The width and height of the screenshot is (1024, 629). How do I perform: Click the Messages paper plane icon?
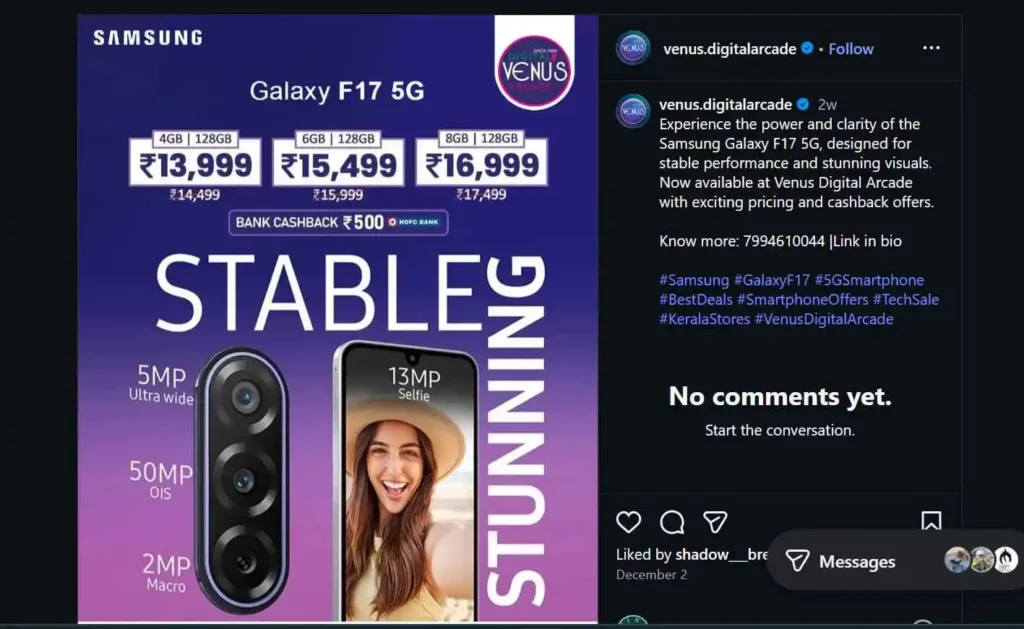(x=797, y=561)
